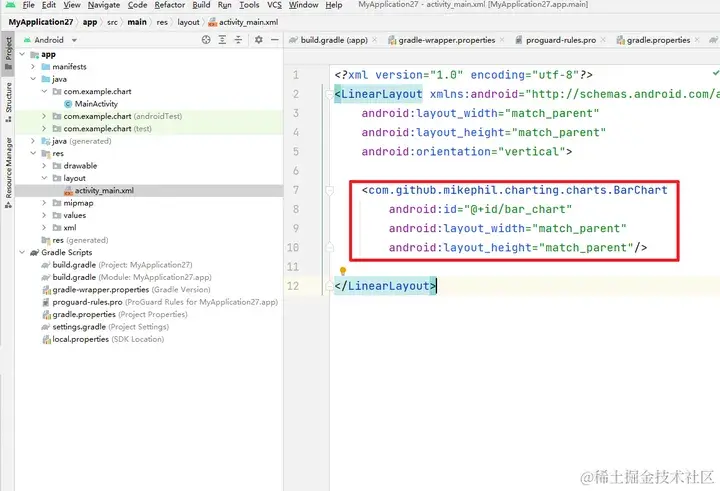
Task: Open the VCS menu
Action: click(274, 5)
